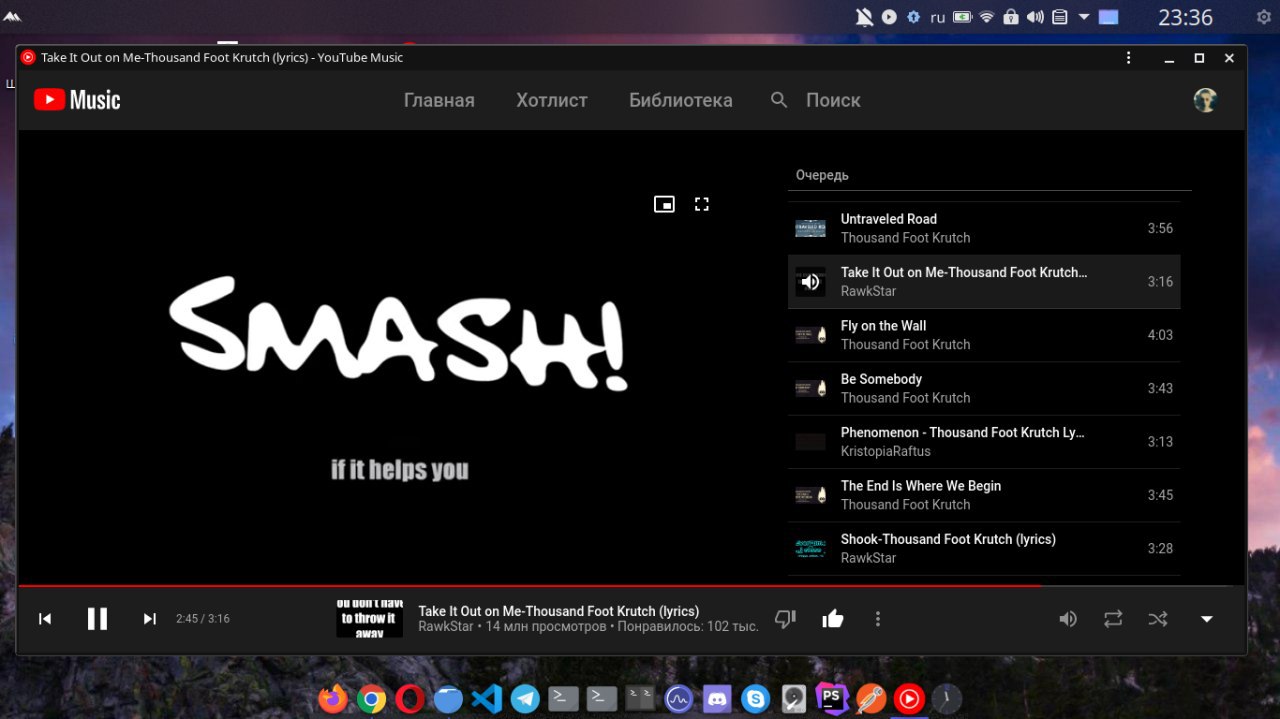Play Phenomenon - Thousand Foot Krutch queue item

pos(984,442)
